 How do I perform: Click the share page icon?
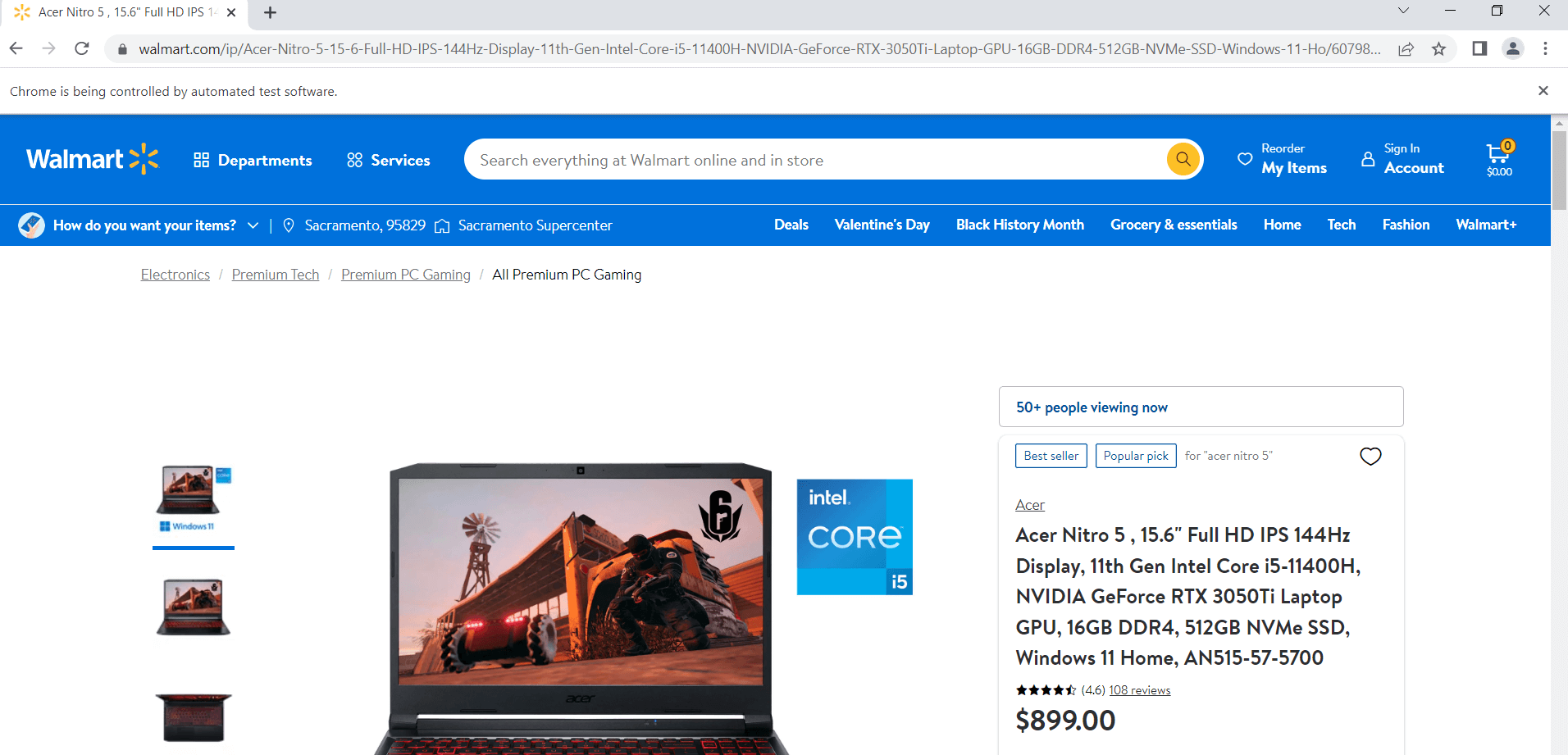pyautogui.click(x=1406, y=49)
